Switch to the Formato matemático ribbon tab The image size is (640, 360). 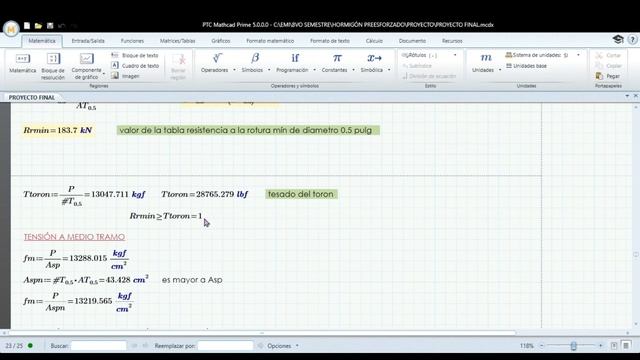click(x=270, y=41)
